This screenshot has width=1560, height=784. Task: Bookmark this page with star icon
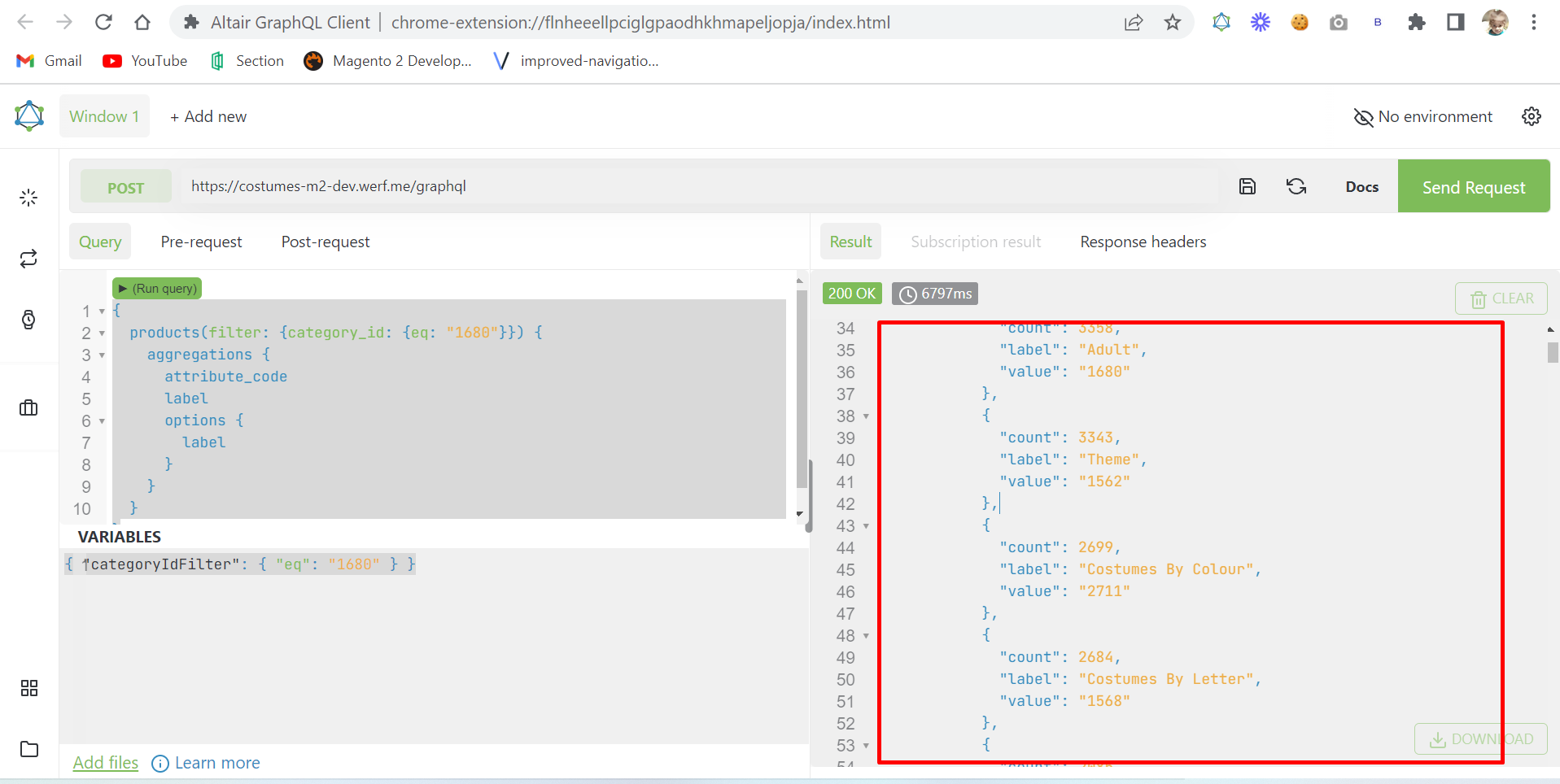[x=1173, y=23]
